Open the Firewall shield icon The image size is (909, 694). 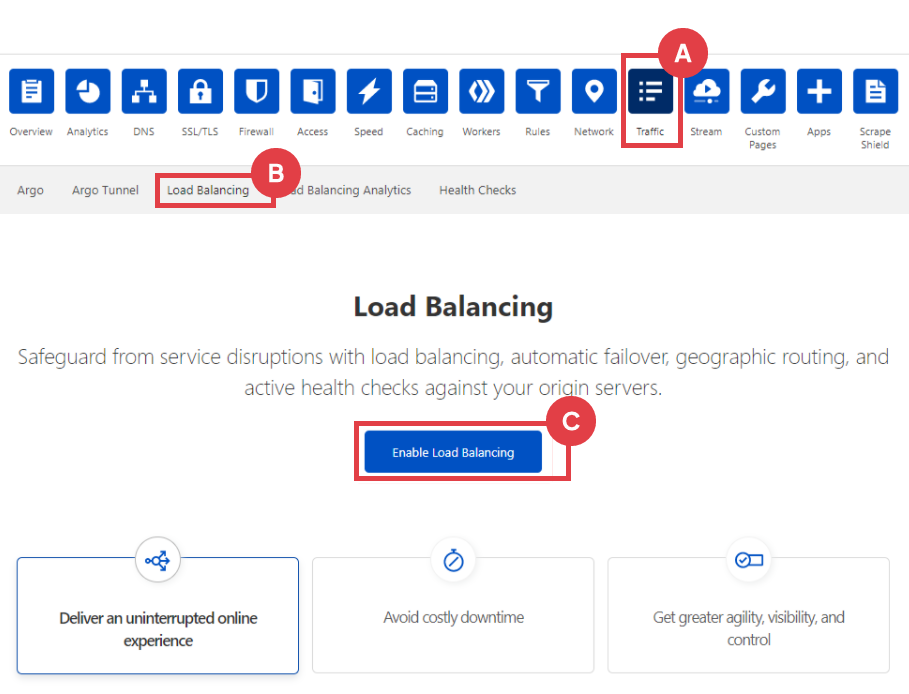[256, 92]
